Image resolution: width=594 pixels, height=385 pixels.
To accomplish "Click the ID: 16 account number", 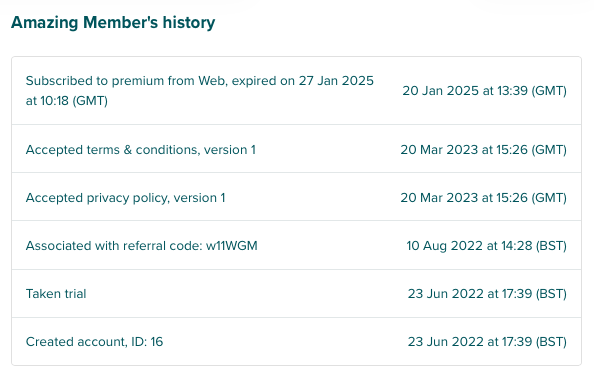I will [x=147, y=342].
